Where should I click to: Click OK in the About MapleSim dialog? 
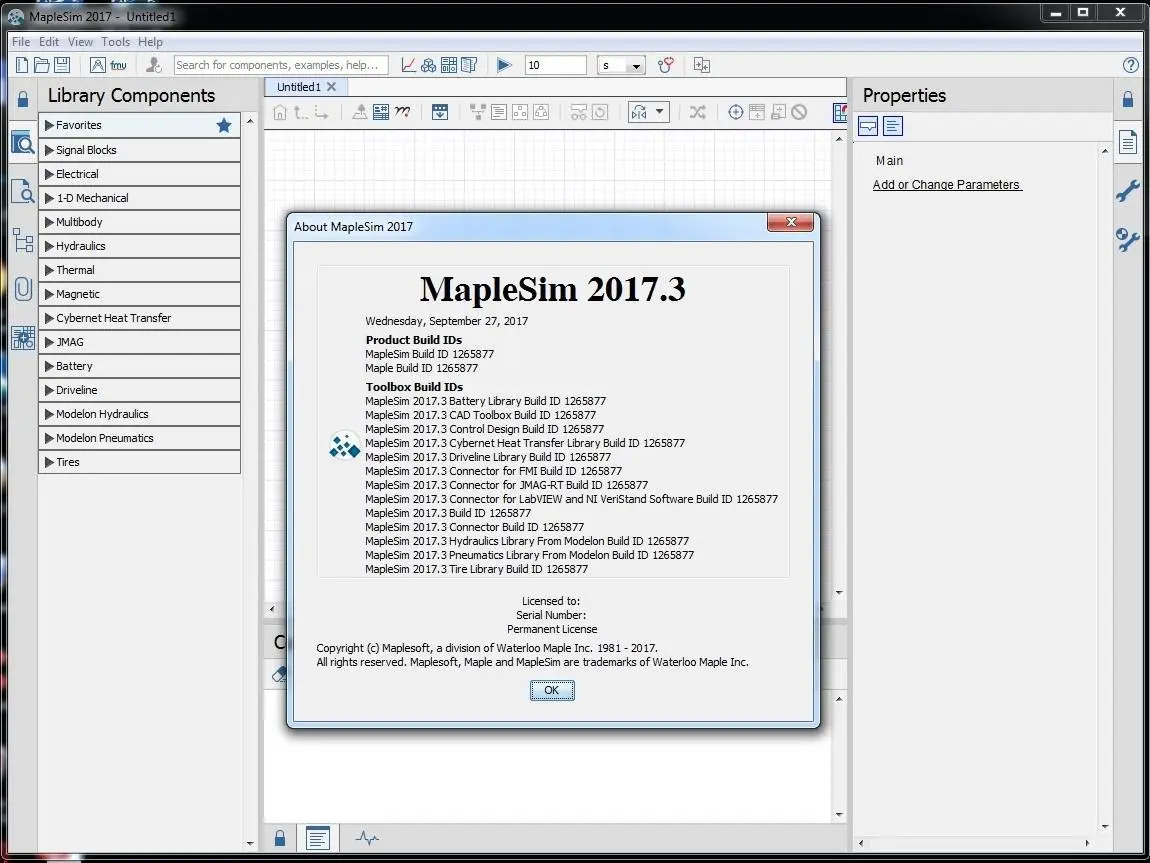coord(552,690)
